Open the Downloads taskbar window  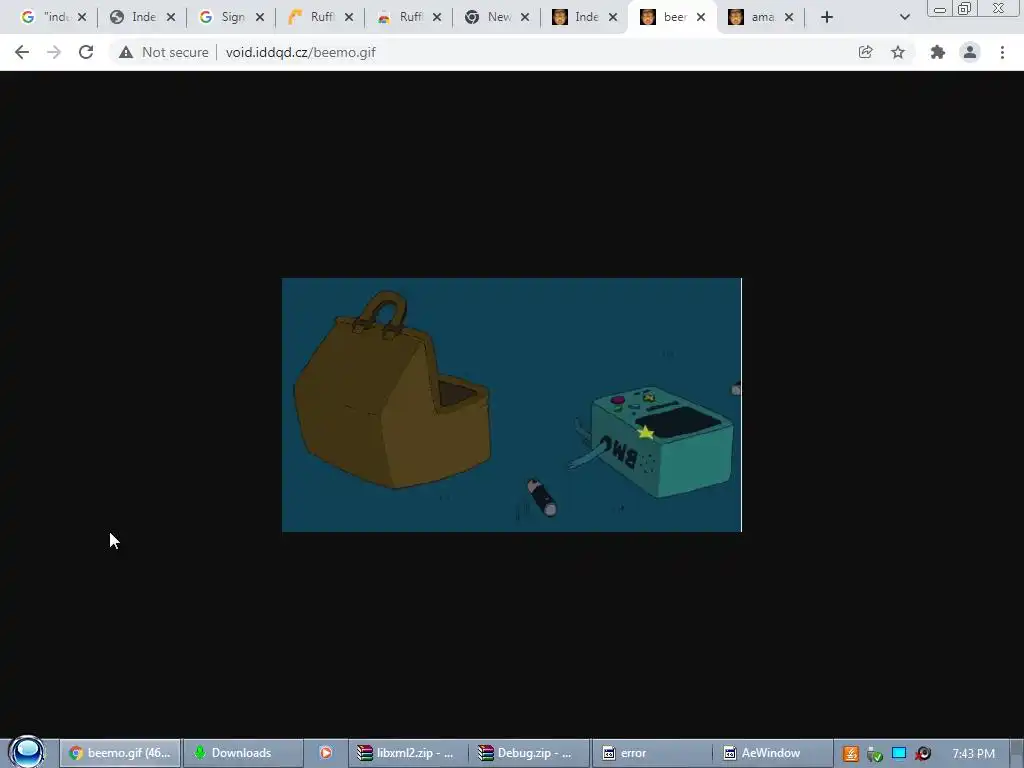[242, 753]
